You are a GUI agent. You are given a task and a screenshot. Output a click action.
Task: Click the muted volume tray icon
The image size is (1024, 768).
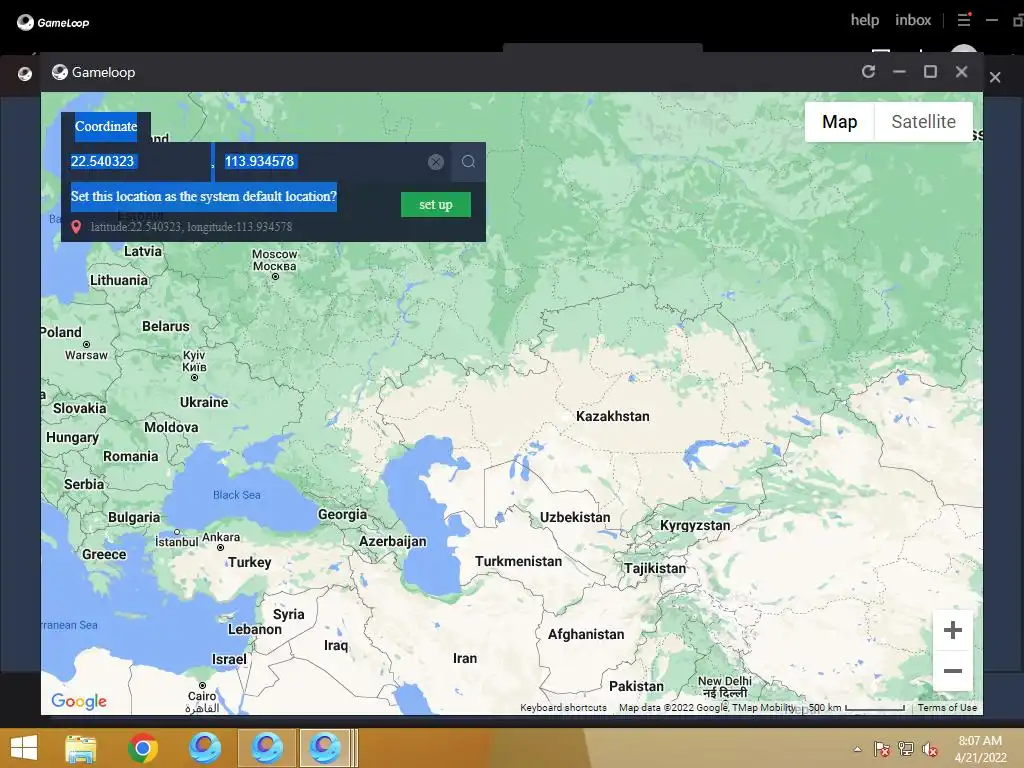[929, 749]
